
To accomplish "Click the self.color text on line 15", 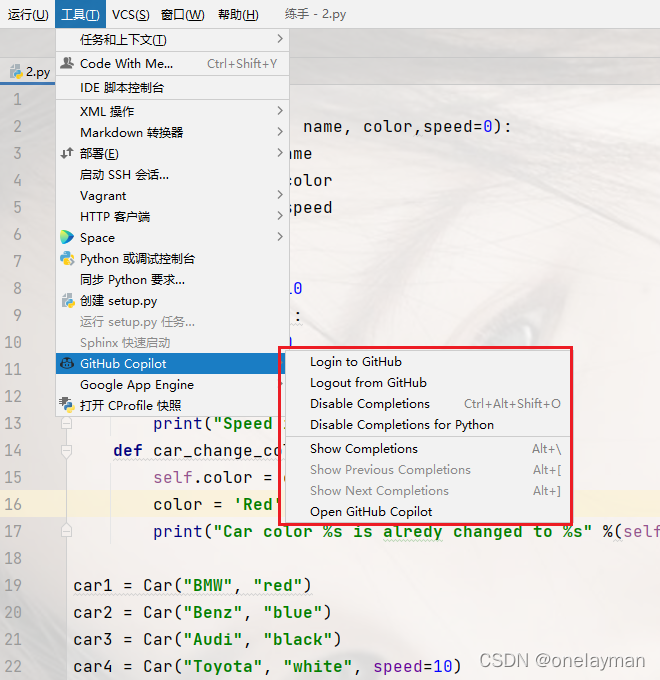I will click(x=202, y=477).
